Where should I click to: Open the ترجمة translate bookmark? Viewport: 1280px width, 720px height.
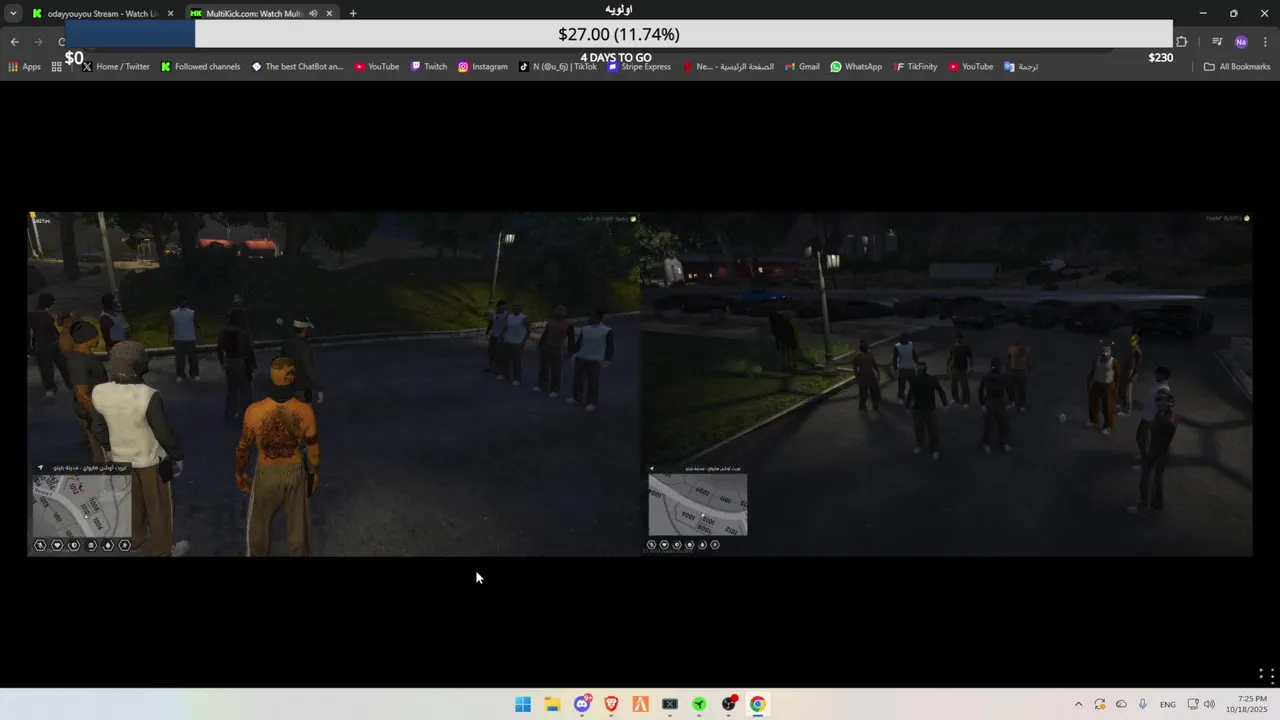tap(1021, 67)
